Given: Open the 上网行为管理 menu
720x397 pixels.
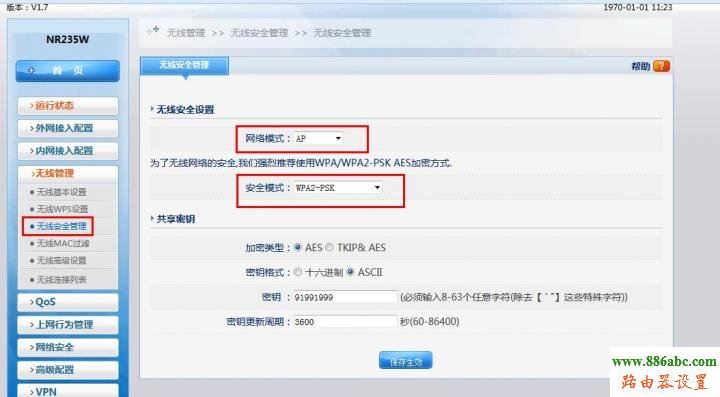Looking at the screenshot, I should [68, 324].
